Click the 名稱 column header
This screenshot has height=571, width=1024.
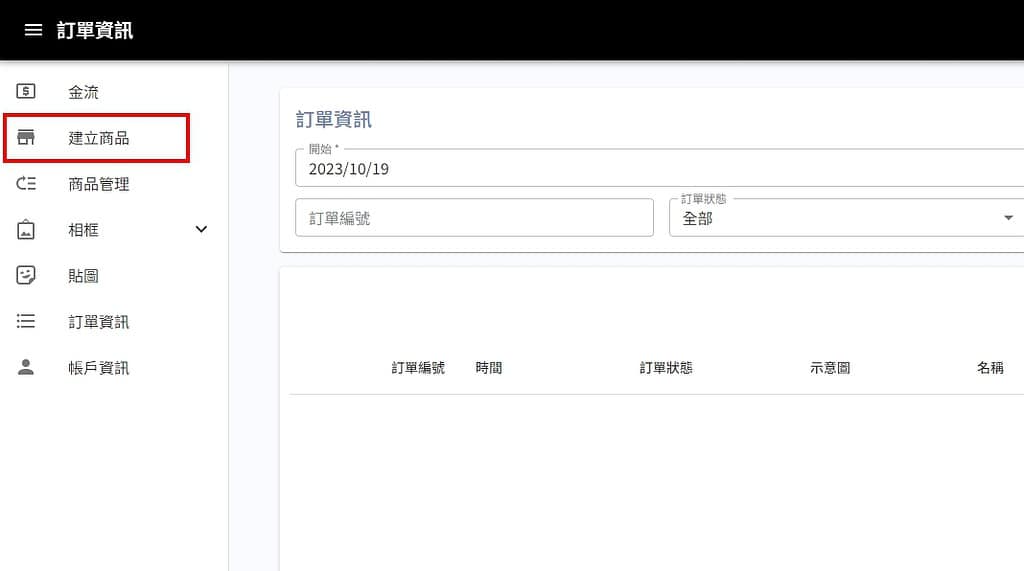coord(990,368)
